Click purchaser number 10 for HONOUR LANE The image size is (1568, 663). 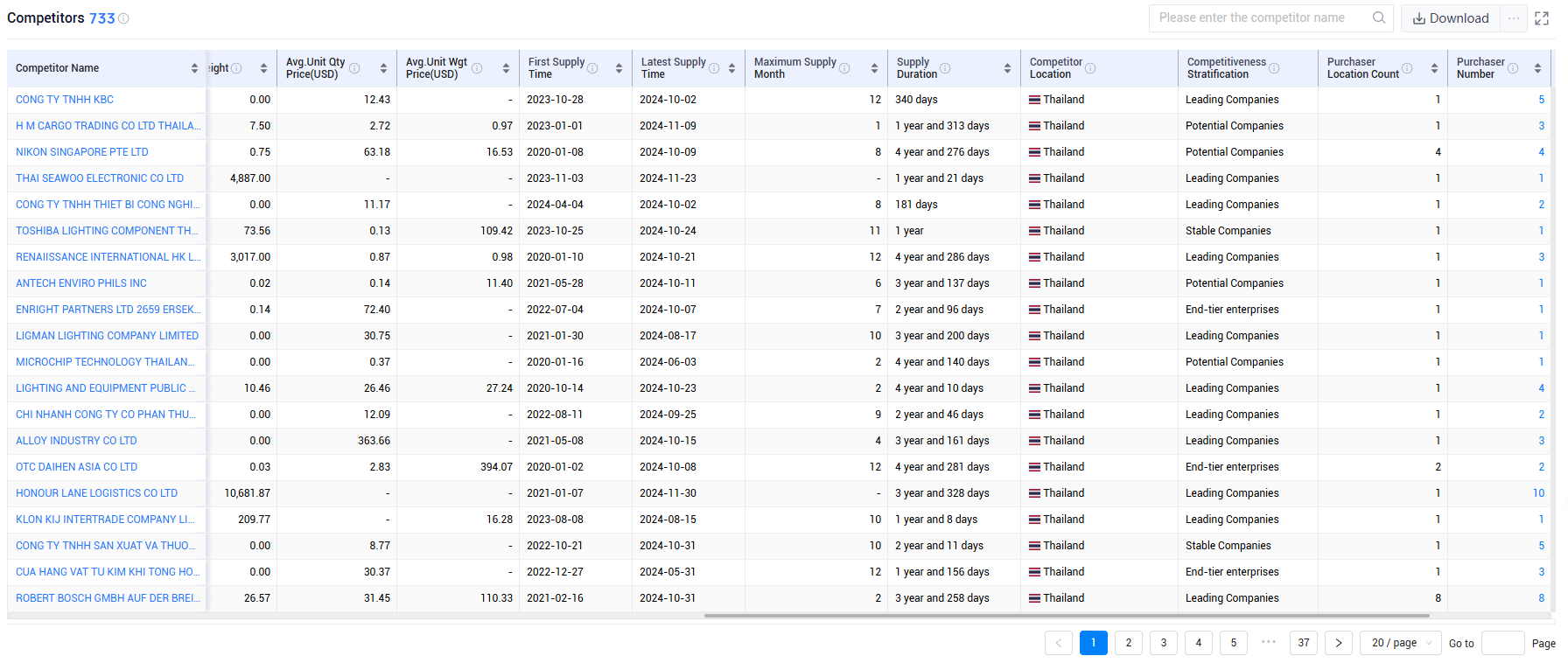coord(1538,493)
